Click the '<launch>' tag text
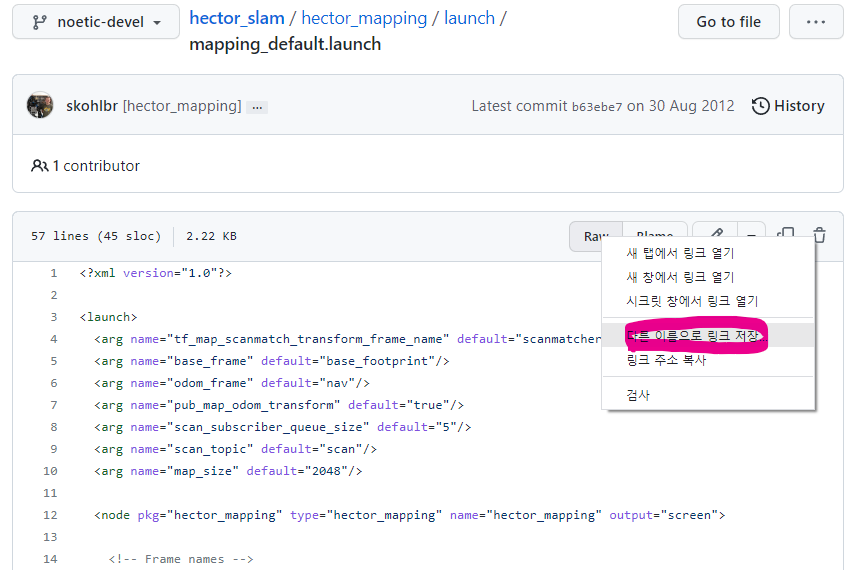The image size is (857, 570). [x=108, y=317]
